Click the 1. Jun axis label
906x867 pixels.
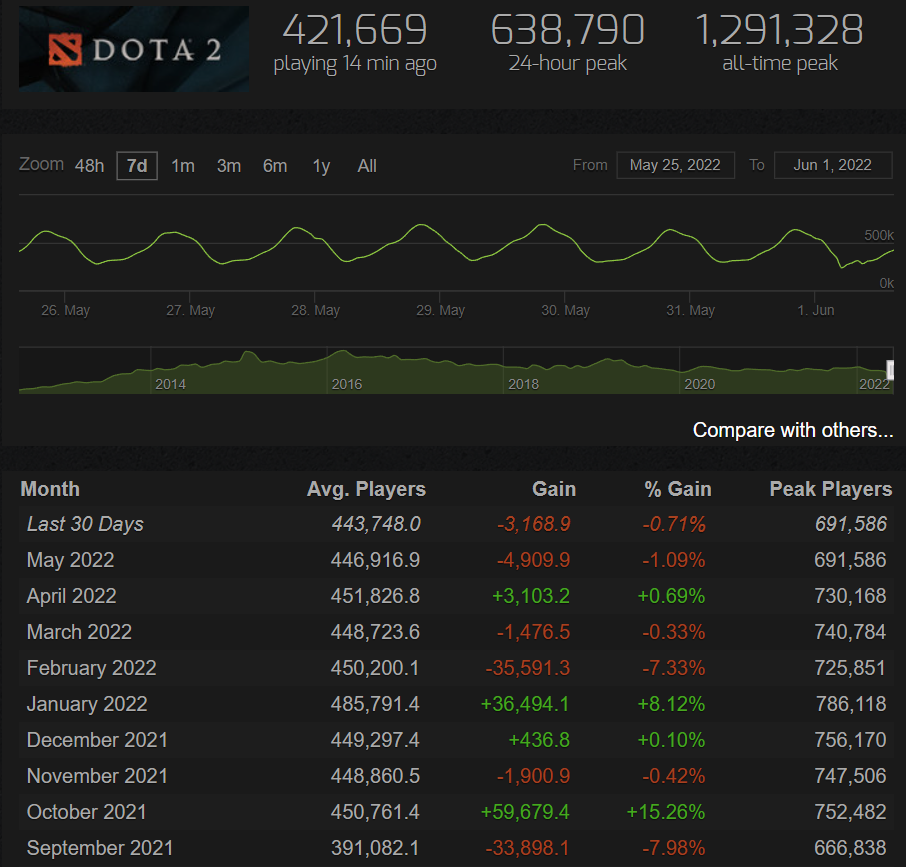[816, 310]
